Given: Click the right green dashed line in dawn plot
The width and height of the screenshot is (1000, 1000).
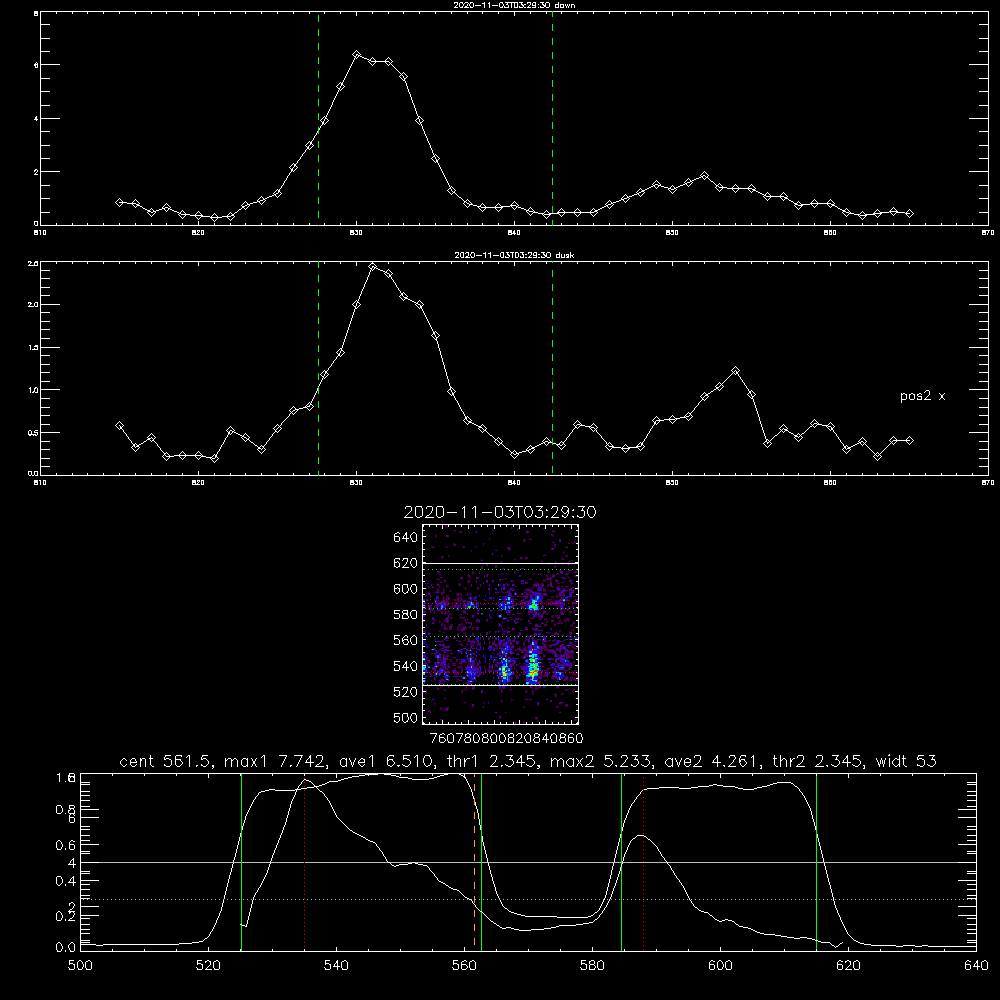Looking at the screenshot, I should point(552,118).
